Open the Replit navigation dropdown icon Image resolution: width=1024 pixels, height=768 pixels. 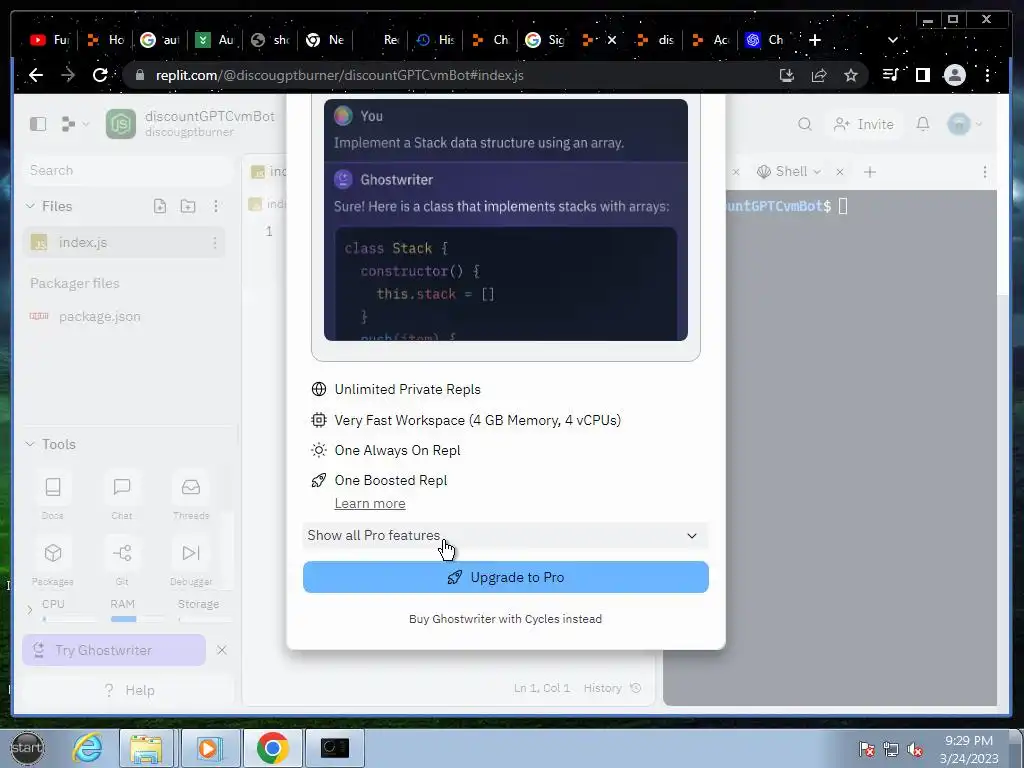point(74,124)
